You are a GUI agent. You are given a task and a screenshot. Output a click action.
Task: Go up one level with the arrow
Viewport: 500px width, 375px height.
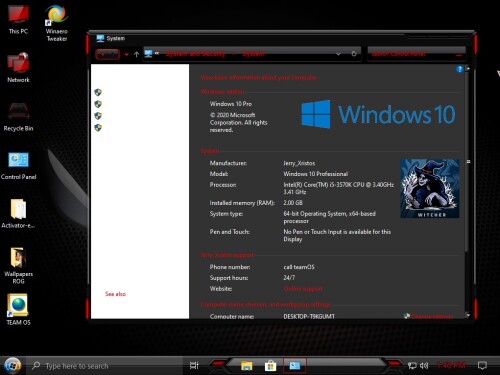[136, 54]
